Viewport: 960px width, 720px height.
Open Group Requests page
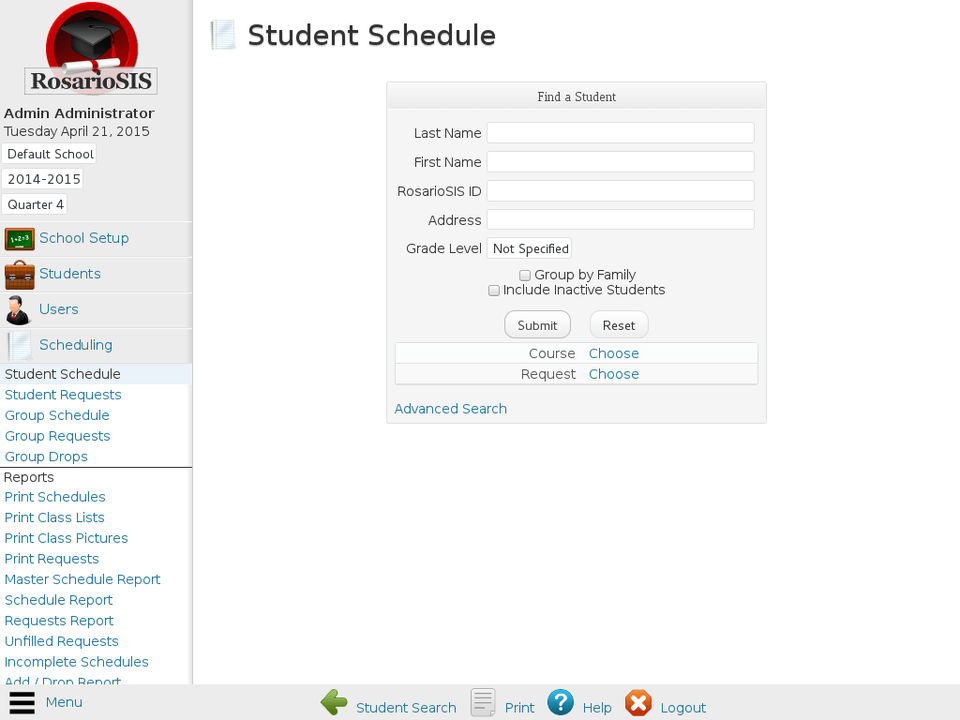click(58, 436)
